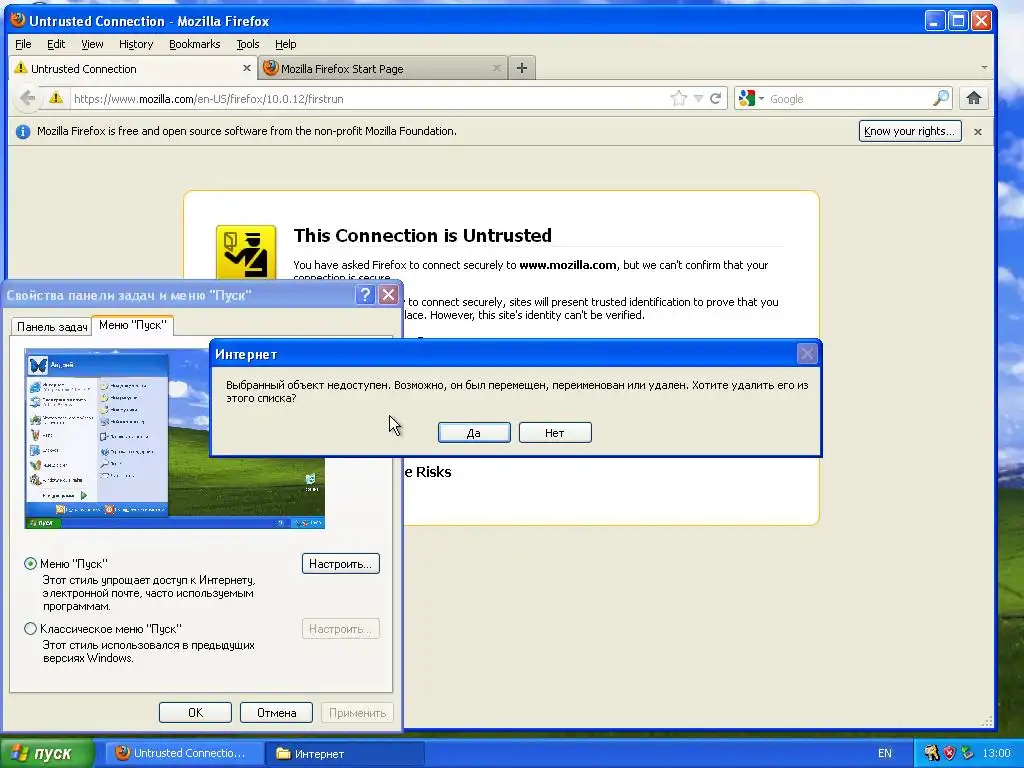The image size is (1024, 768).
Task: Click the enabled Настроить... button
Action: pos(340,564)
